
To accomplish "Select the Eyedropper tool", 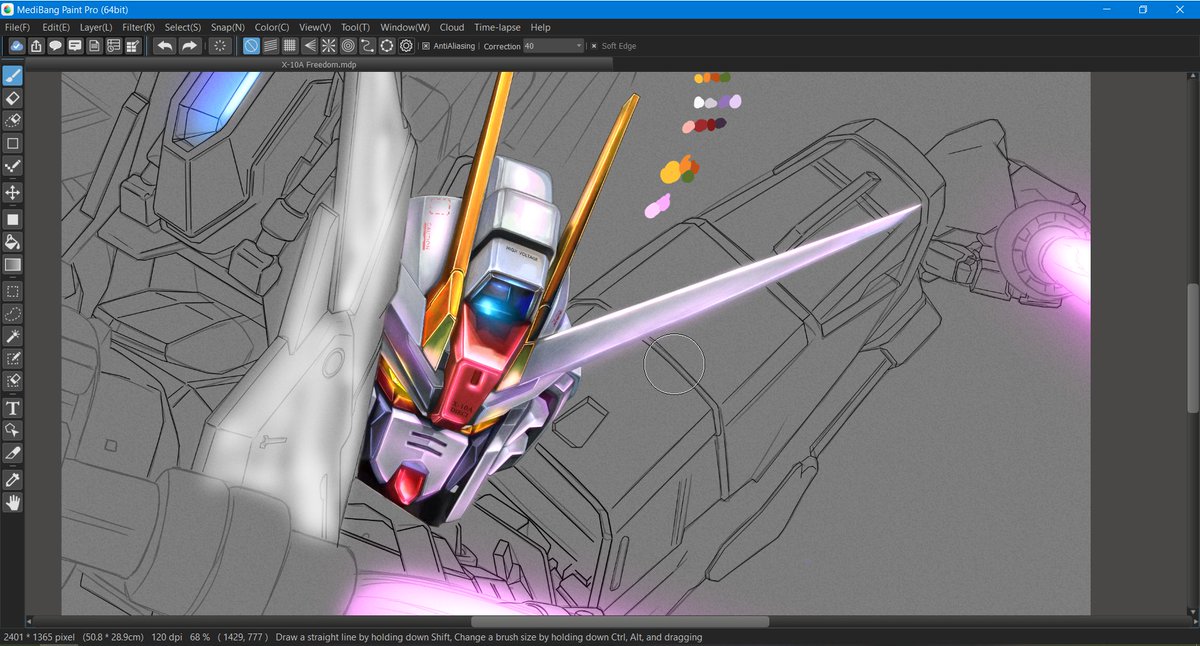I will [x=13, y=480].
